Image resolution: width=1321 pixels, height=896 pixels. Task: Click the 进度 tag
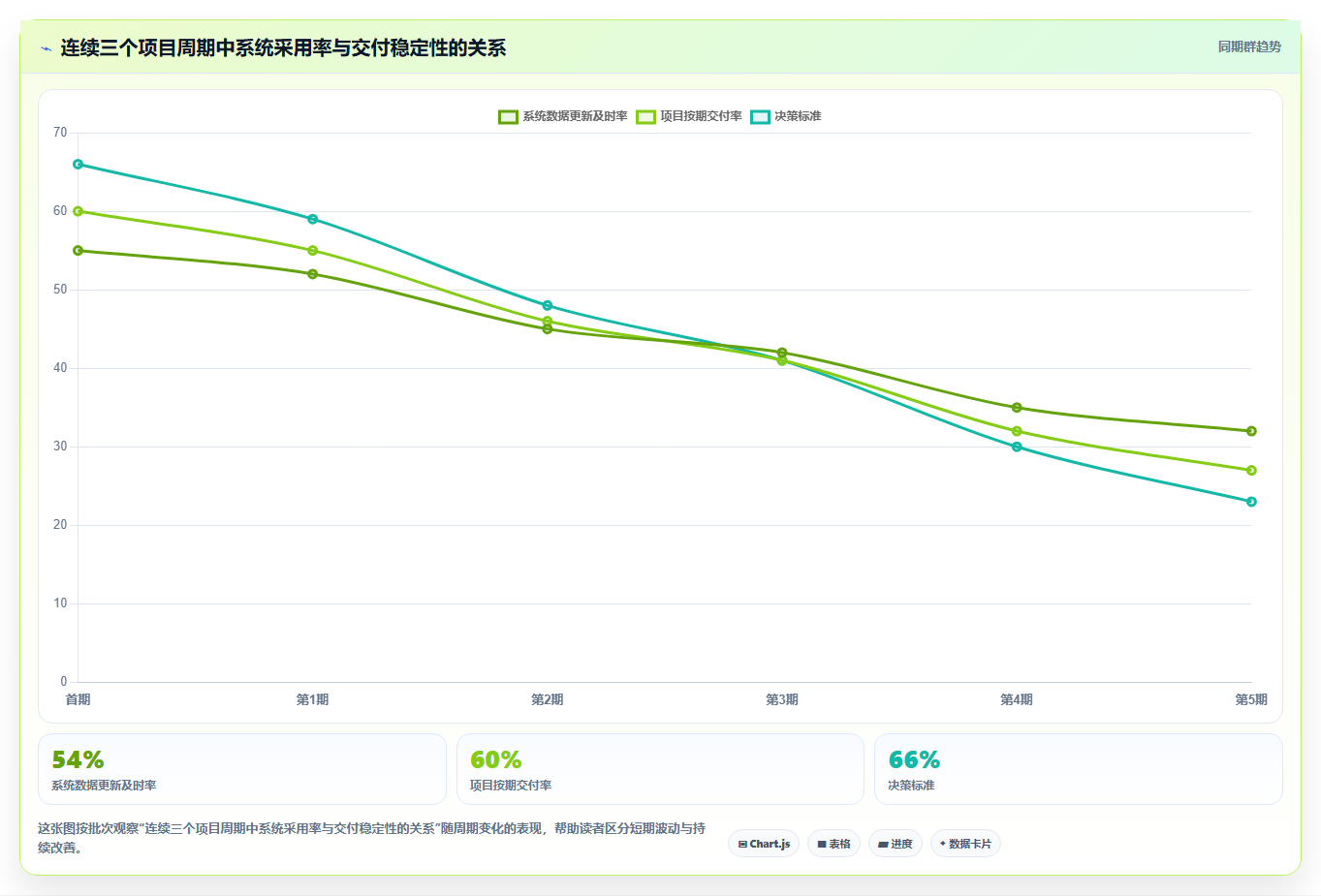896,844
